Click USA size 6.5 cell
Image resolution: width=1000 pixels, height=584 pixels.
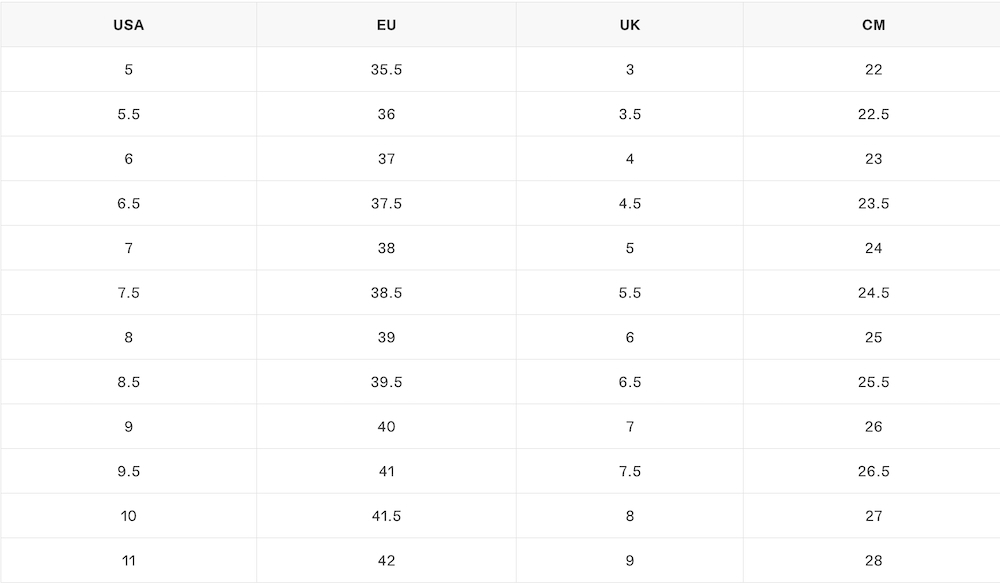(x=128, y=204)
